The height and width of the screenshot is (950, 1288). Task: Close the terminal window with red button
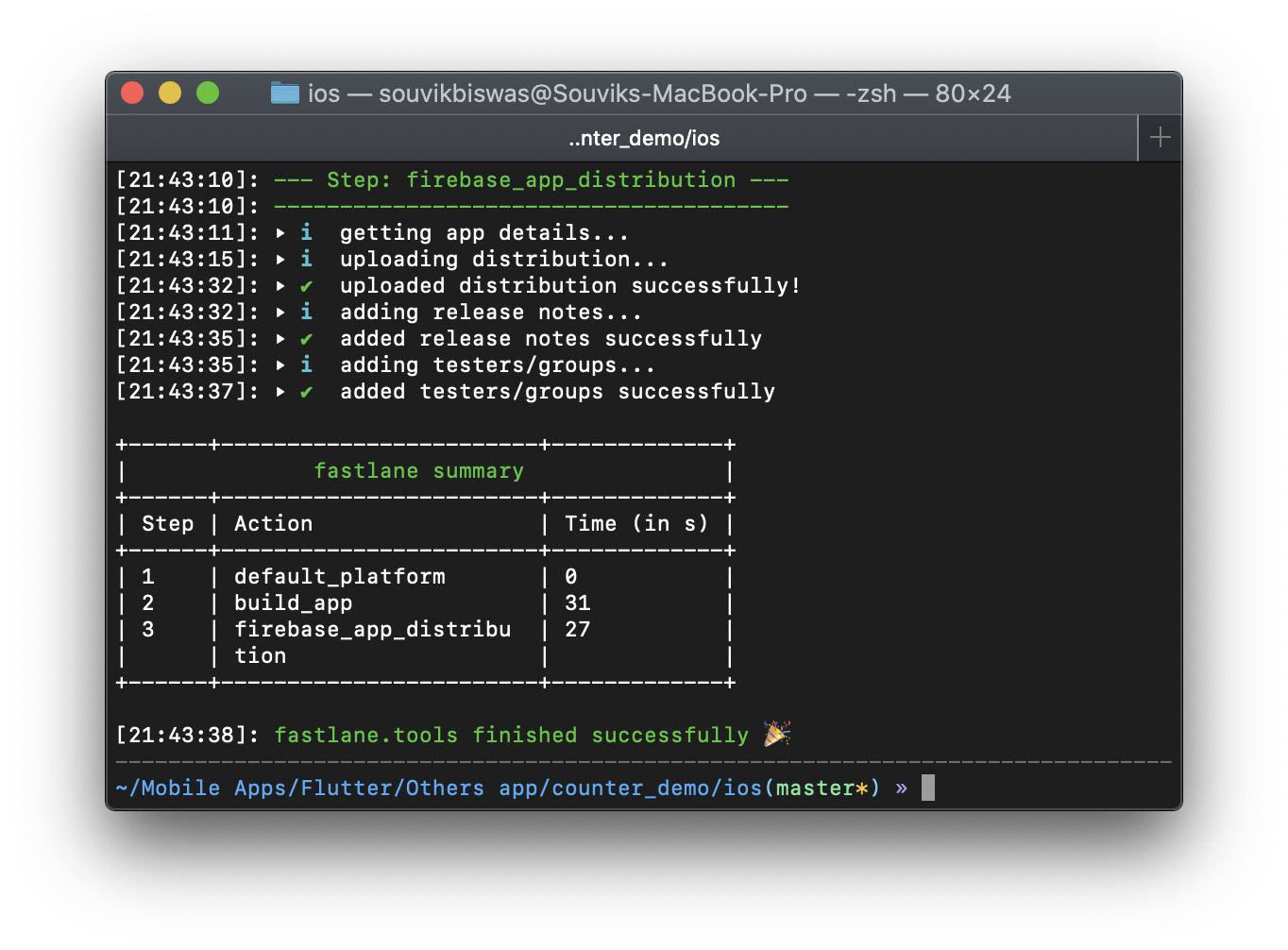(132, 93)
